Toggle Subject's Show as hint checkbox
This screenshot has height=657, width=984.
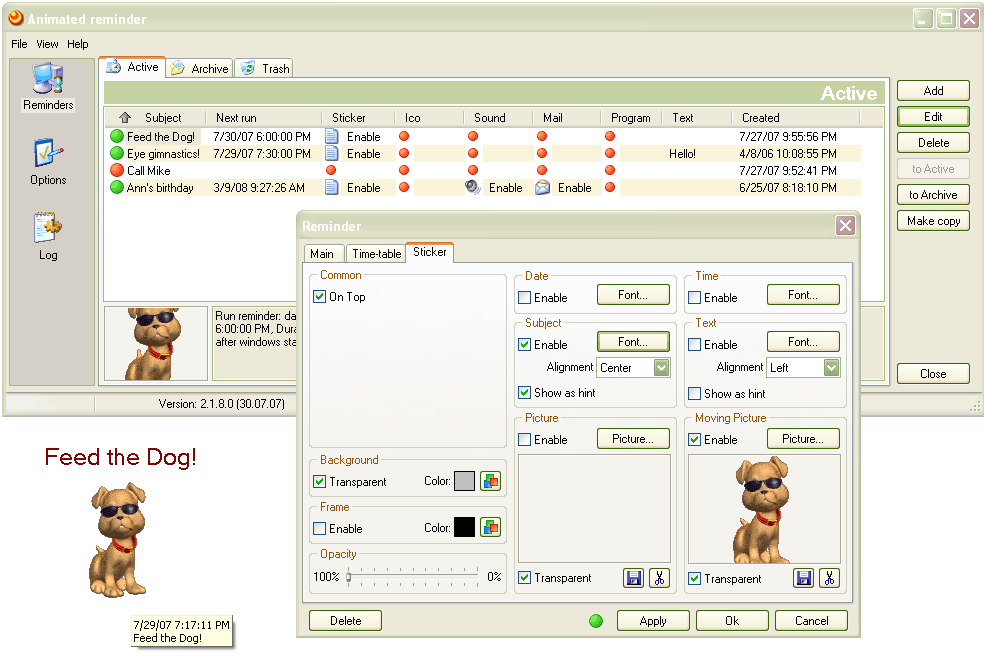[525, 393]
